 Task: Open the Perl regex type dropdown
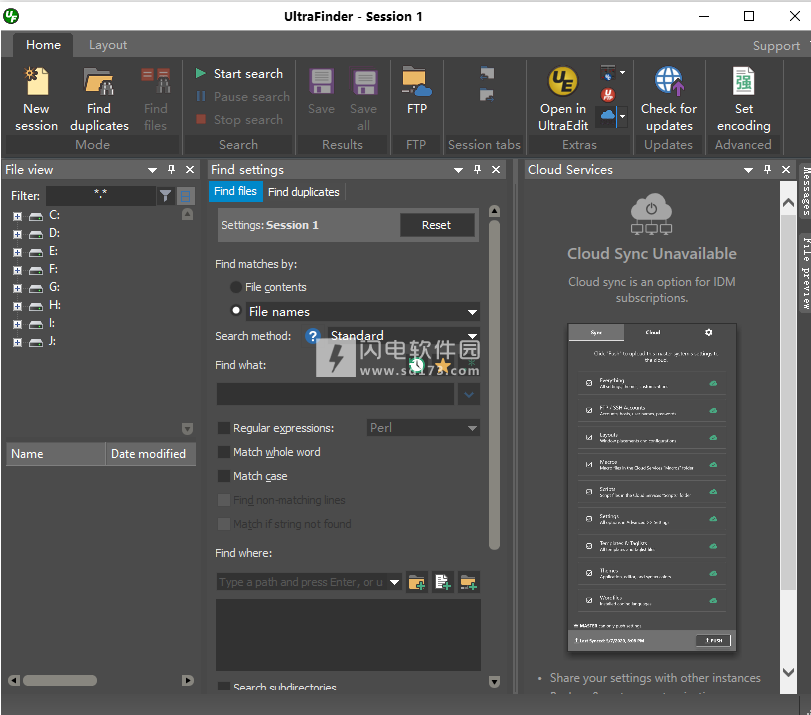click(x=423, y=428)
